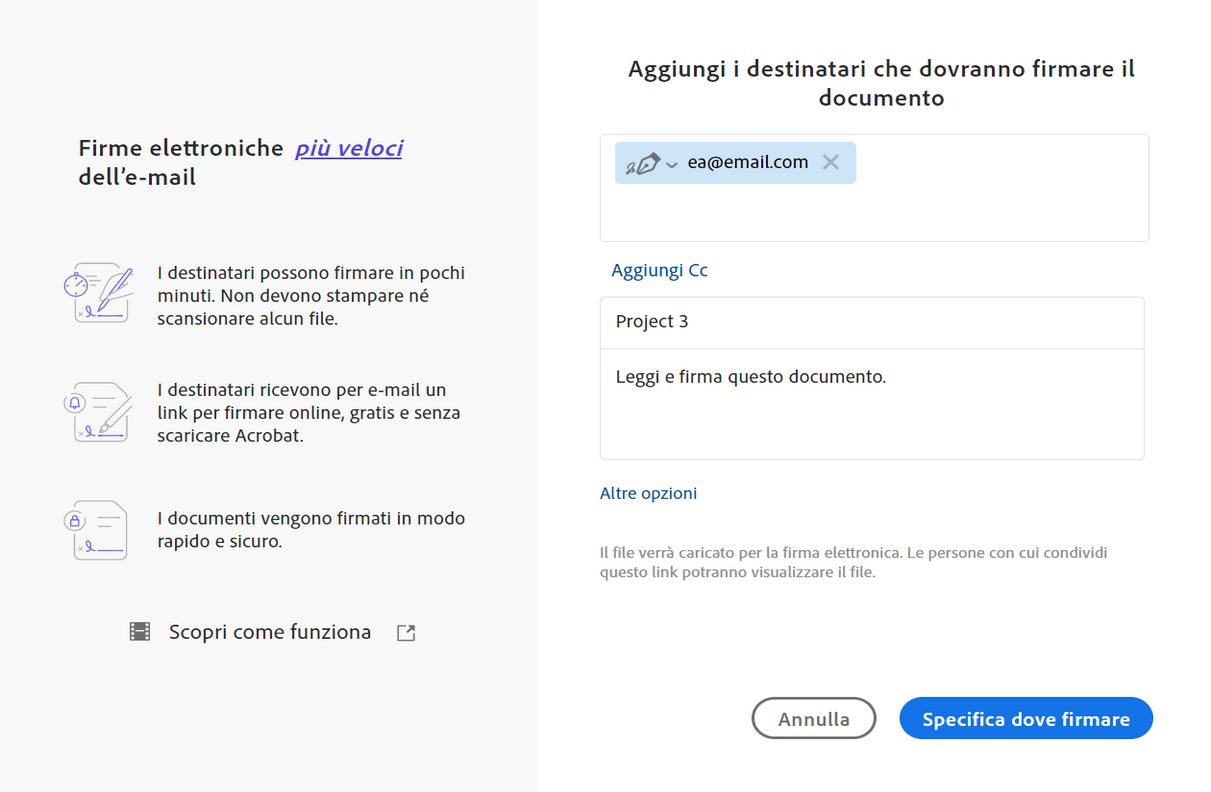Click the external link icon near Scopri come funziona

pyautogui.click(x=406, y=633)
